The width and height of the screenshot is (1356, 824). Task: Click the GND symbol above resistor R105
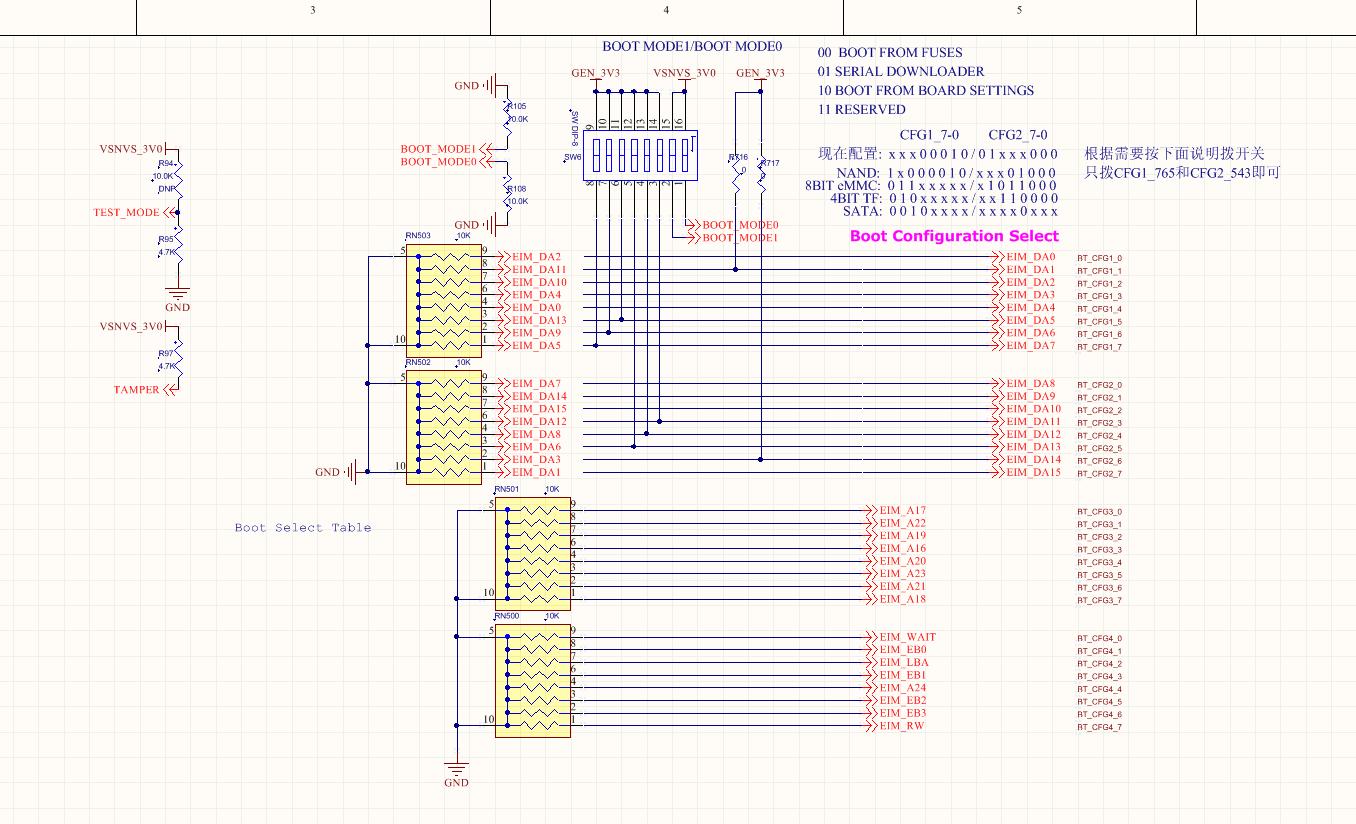point(480,86)
